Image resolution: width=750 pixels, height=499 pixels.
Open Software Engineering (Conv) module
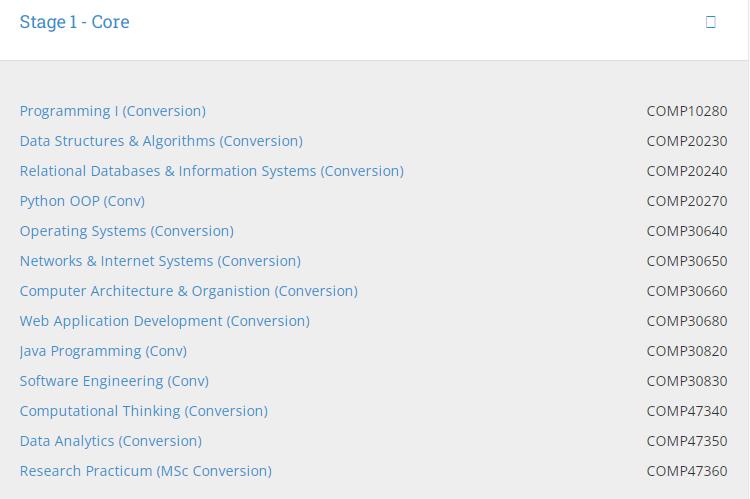[x=114, y=381]
